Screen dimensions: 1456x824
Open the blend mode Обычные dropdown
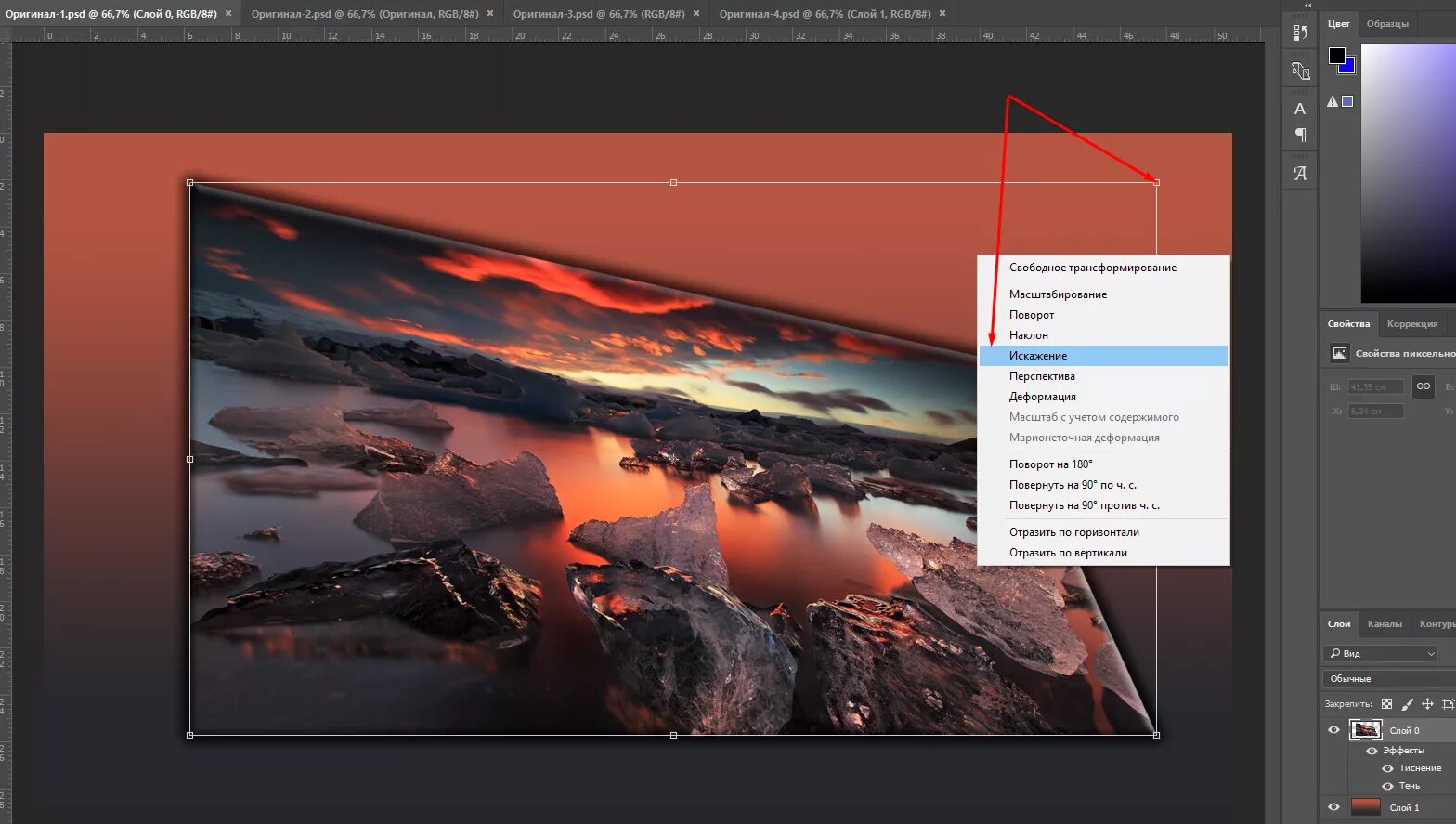(x=1389, y=678)
